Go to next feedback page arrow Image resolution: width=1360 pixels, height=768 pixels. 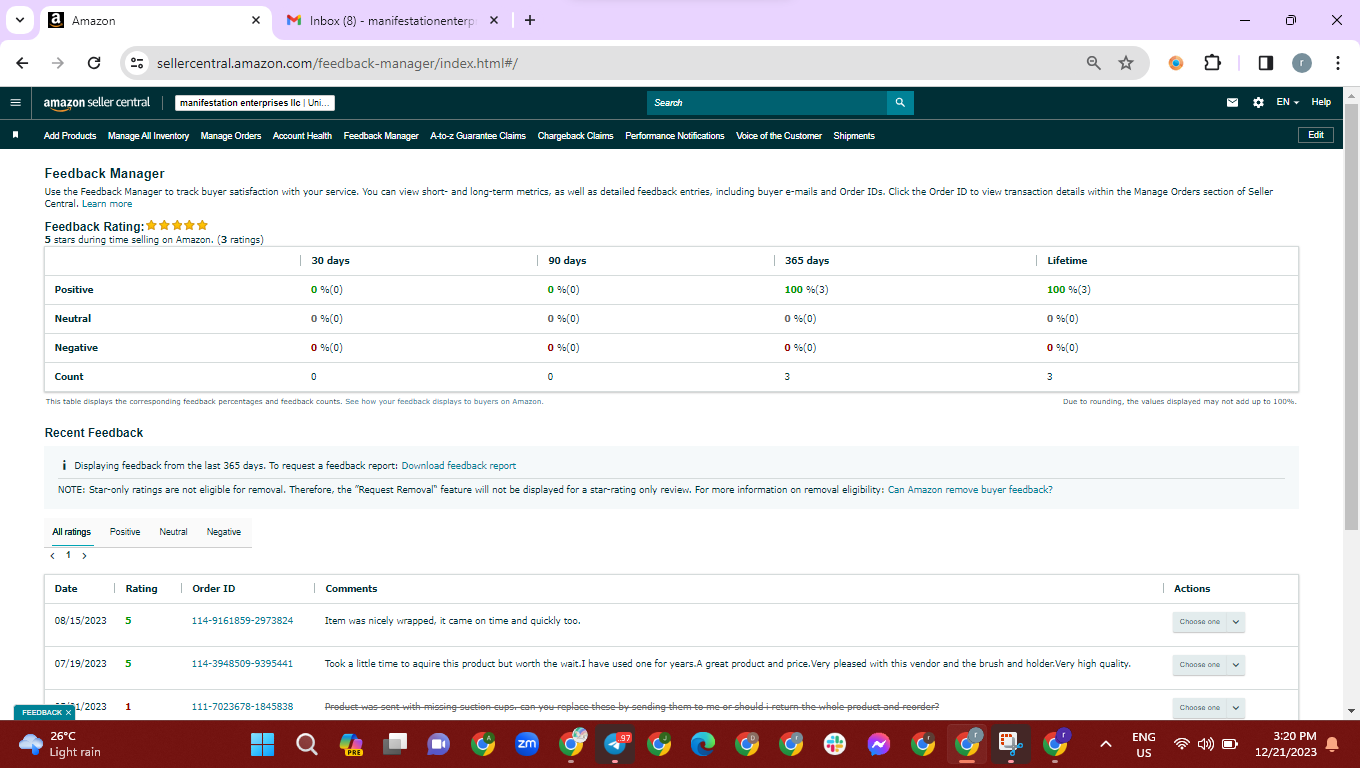(x=84, y=555)
